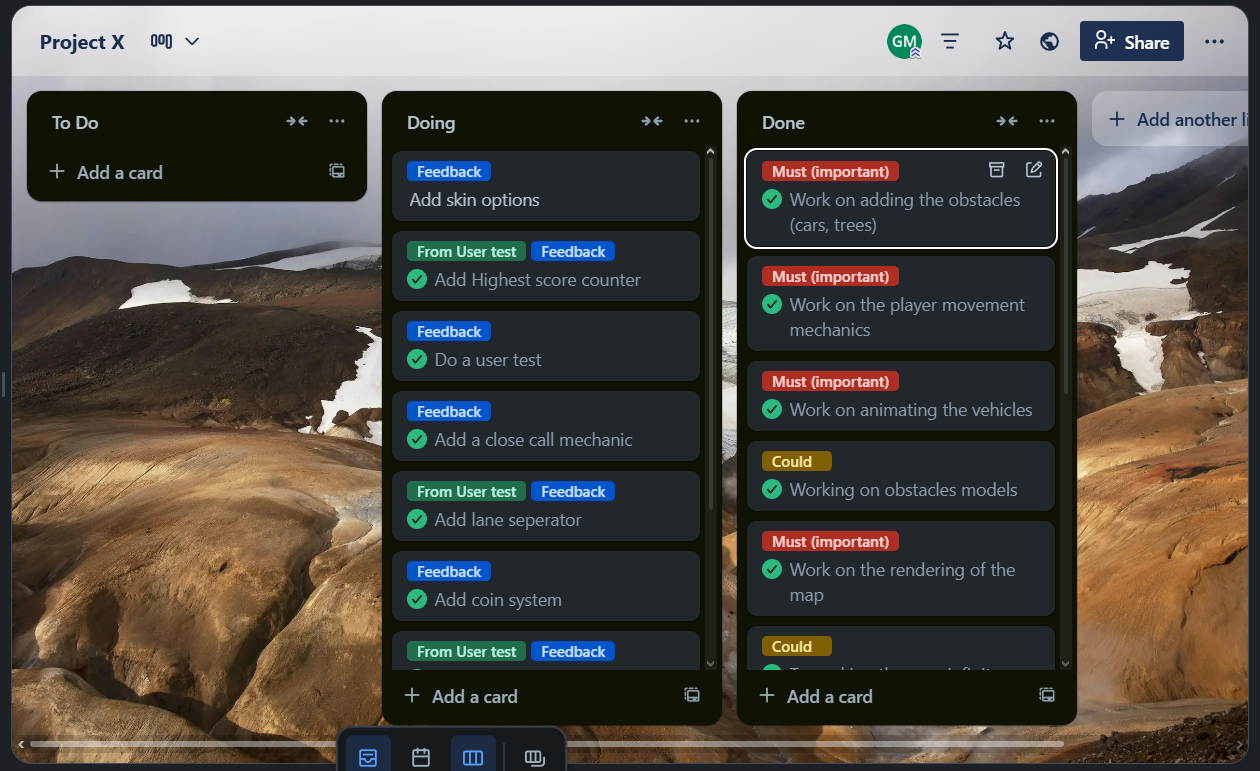Image resolution: width=1260 pixels, height=771 pixels.
Task: Open the inbox tab in bottom bar
Action: [x=368, y=757]
